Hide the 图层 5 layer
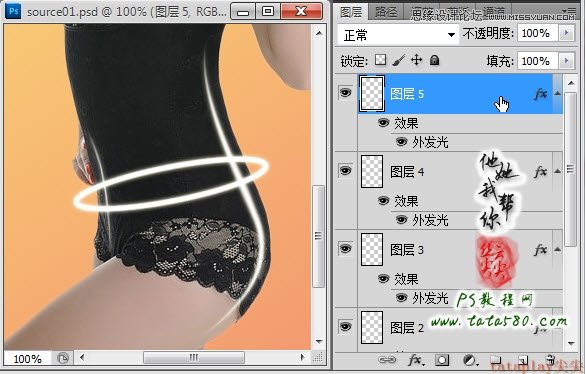Image resolution: width=585 pixels, height=374 pixels. coord(345,92)
